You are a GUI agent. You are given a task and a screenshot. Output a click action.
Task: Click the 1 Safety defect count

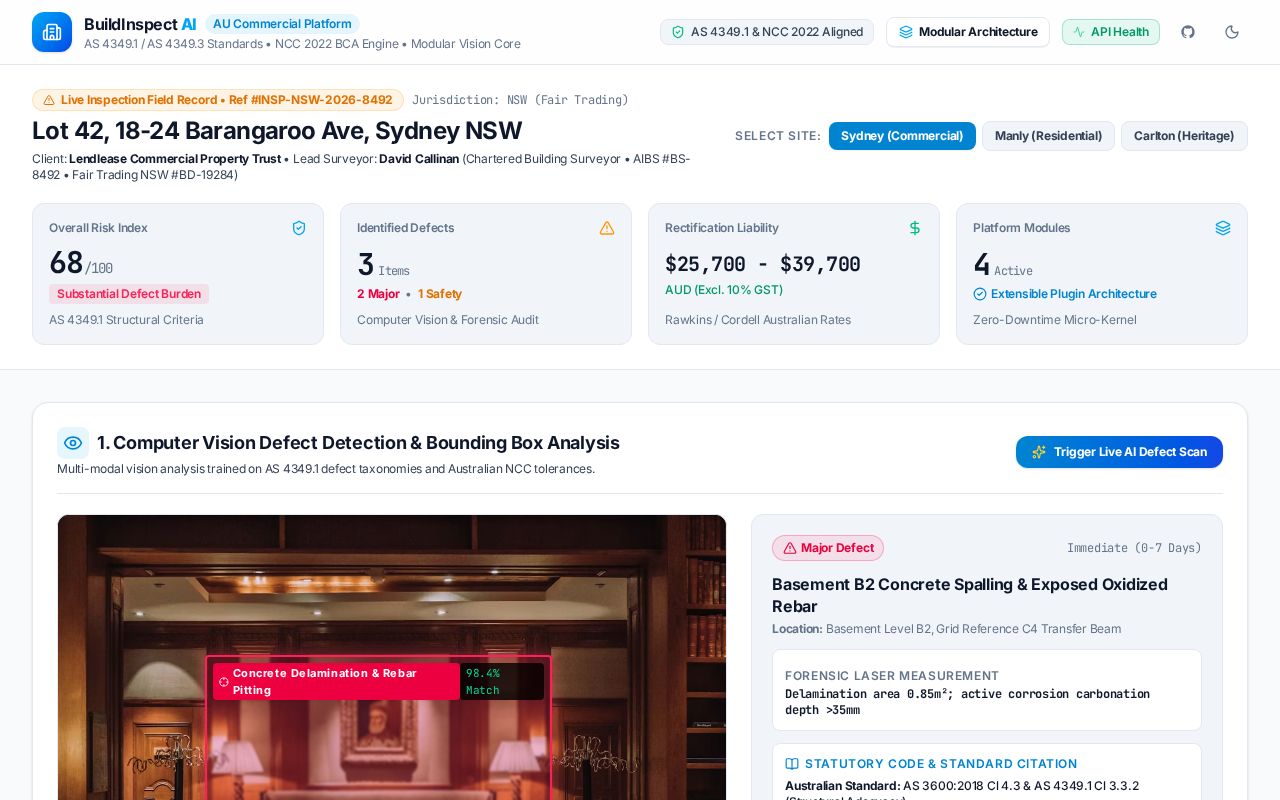440,294
